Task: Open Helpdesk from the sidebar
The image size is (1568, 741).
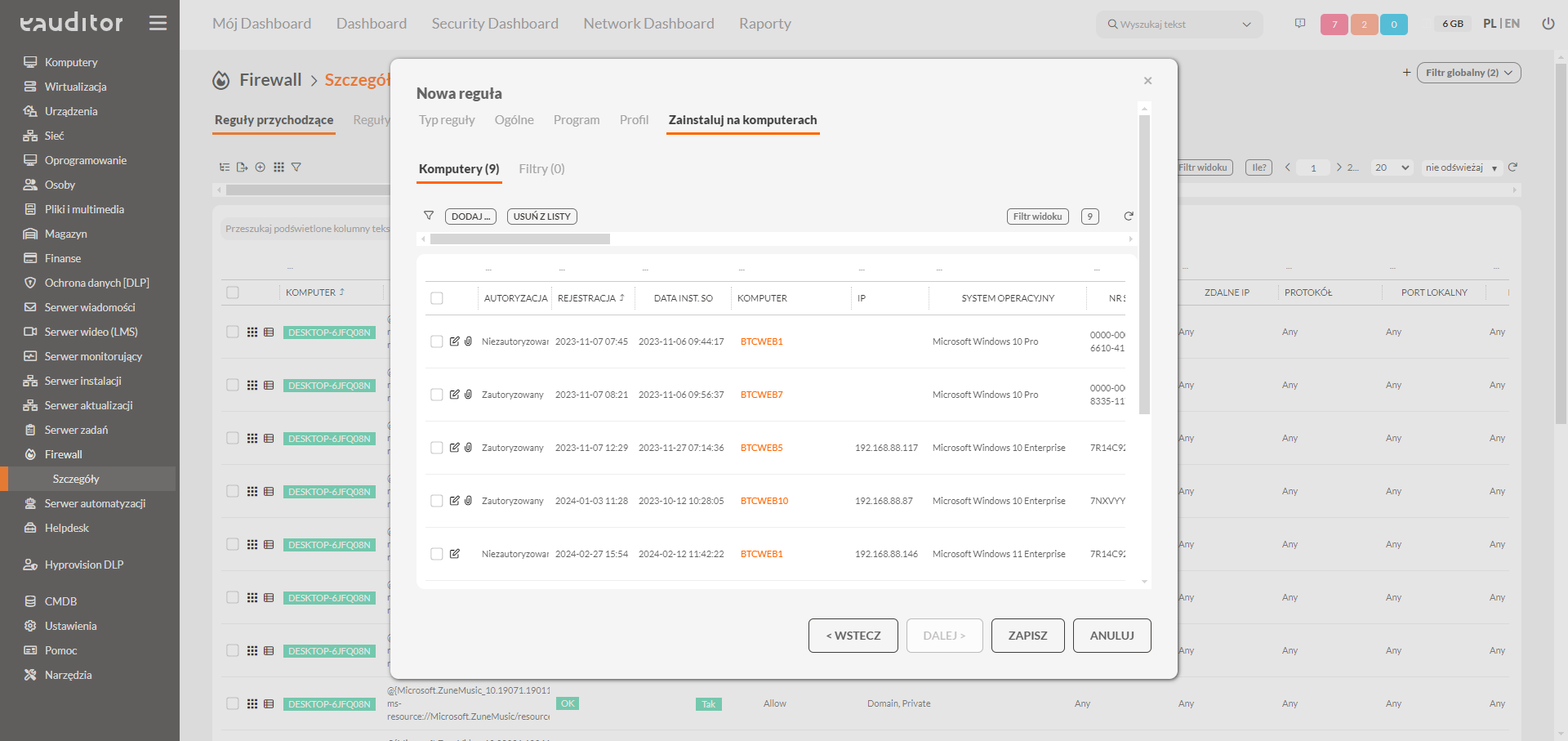Action: pos(66,528)
